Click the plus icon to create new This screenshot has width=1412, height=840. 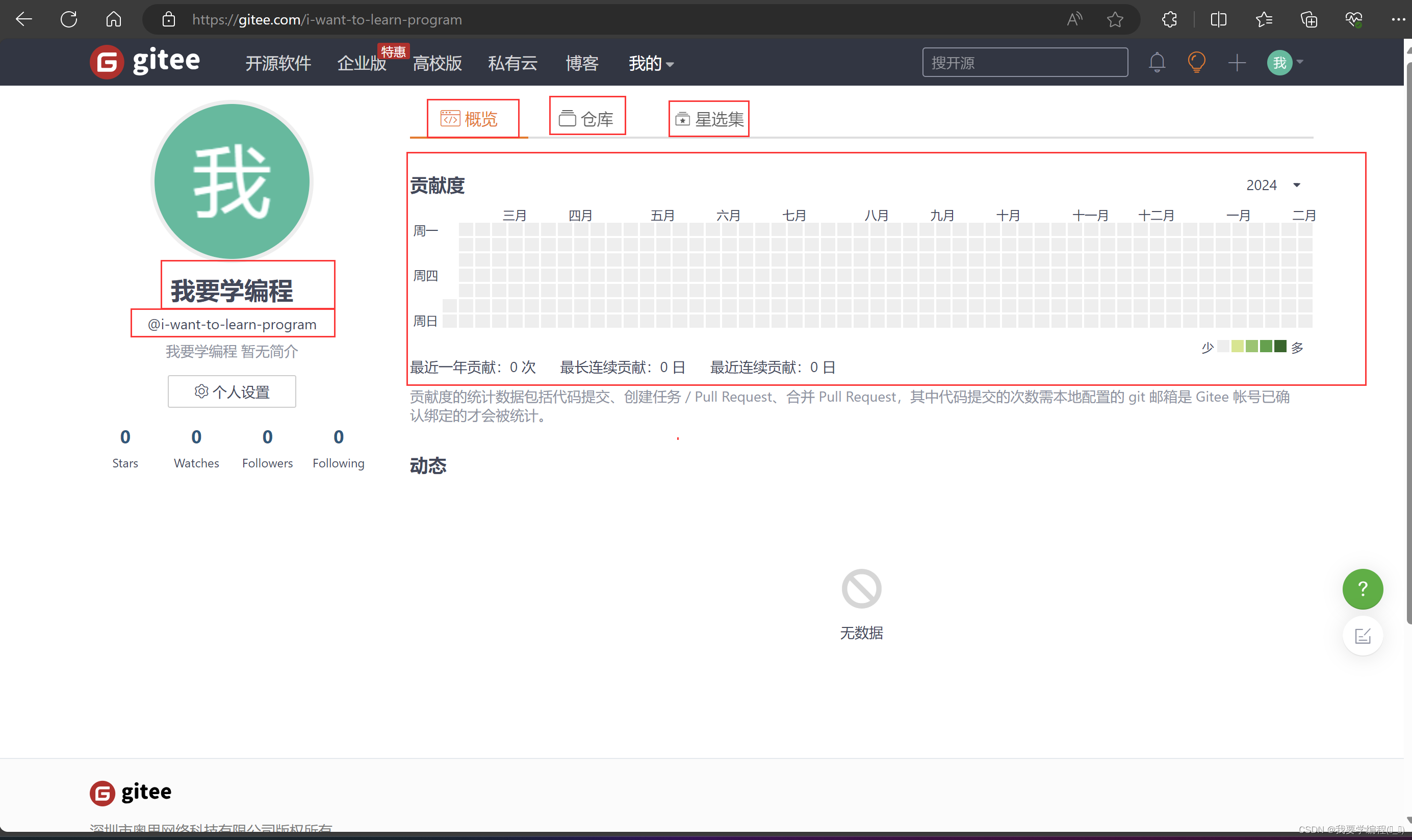[1237, 62]
